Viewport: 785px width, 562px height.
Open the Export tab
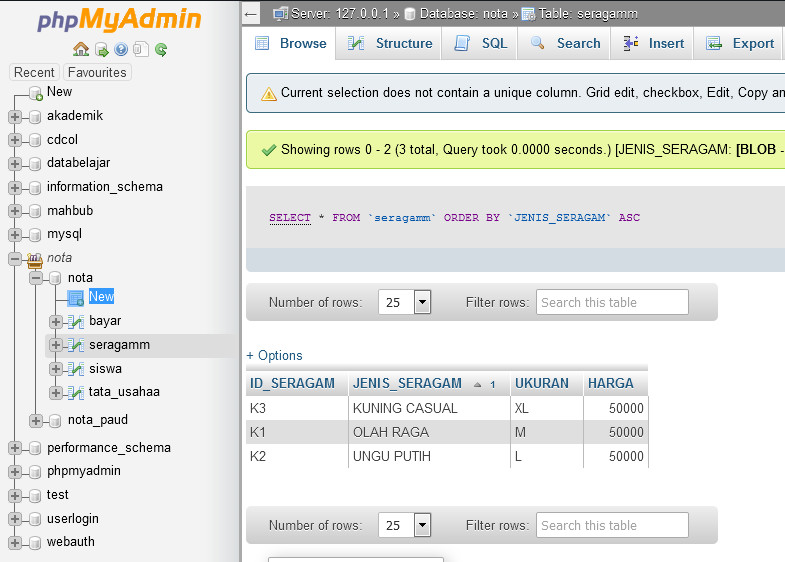(739, 44)
